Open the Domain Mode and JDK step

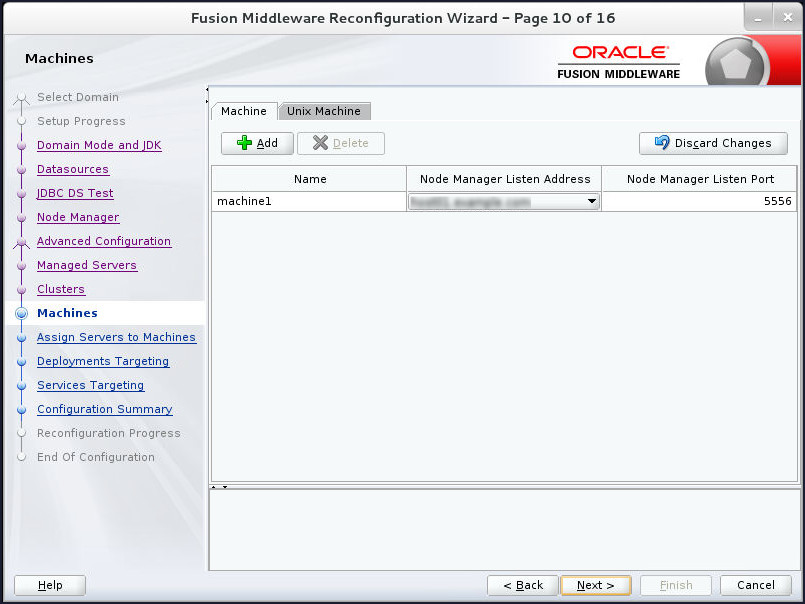coord(99,145)
